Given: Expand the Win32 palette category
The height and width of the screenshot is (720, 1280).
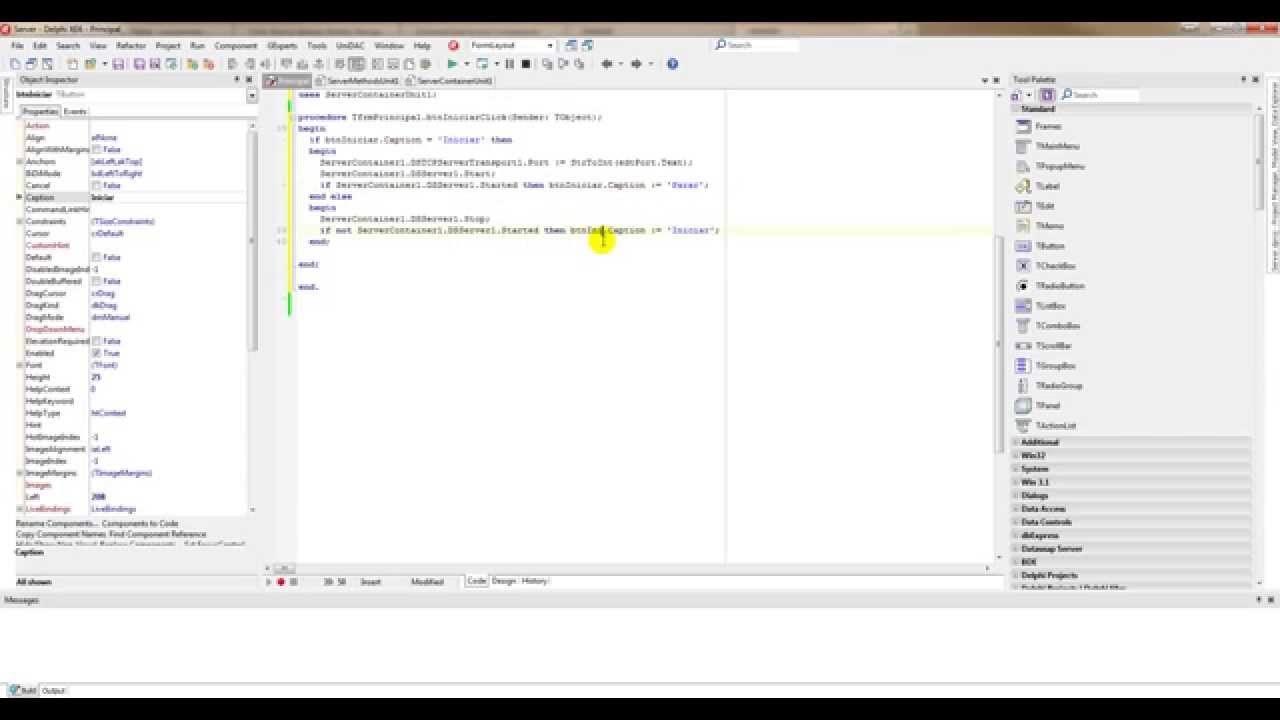Looking at the screenshot, I should pyautogui.click(x=1017, y=455).
